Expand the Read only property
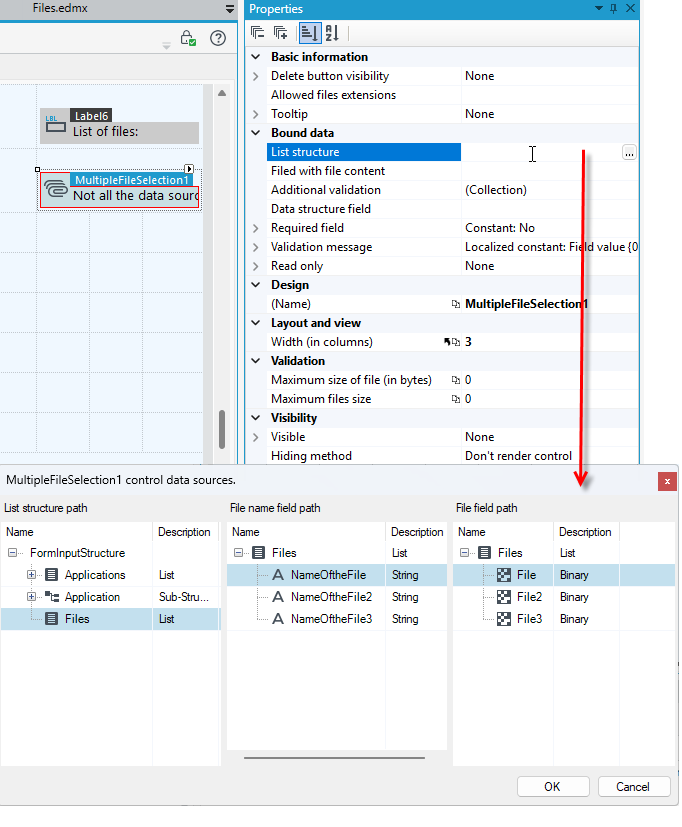The width and height of the screenshot is (682, 827). 256,266
